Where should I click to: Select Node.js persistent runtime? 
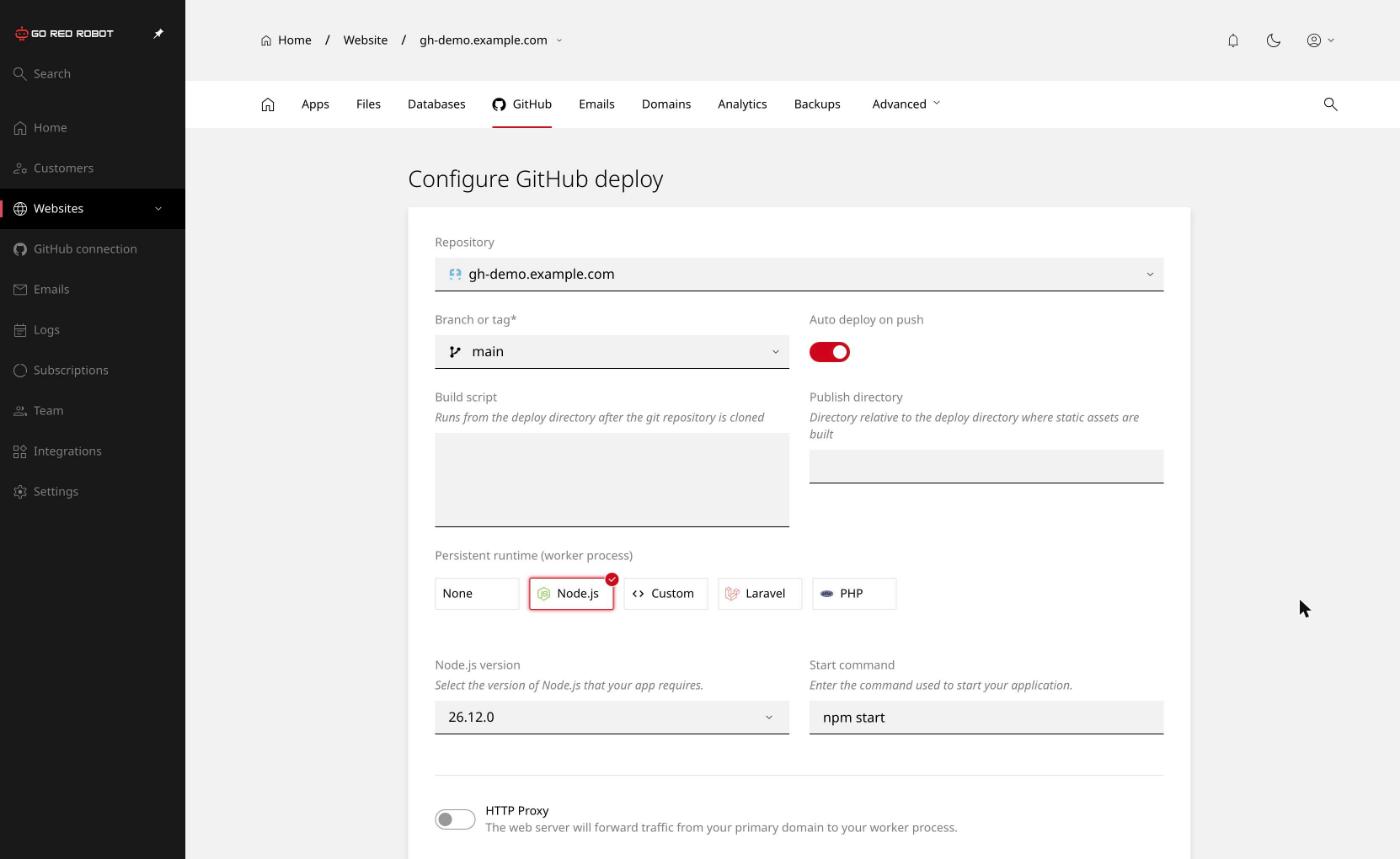pos(571,594)
